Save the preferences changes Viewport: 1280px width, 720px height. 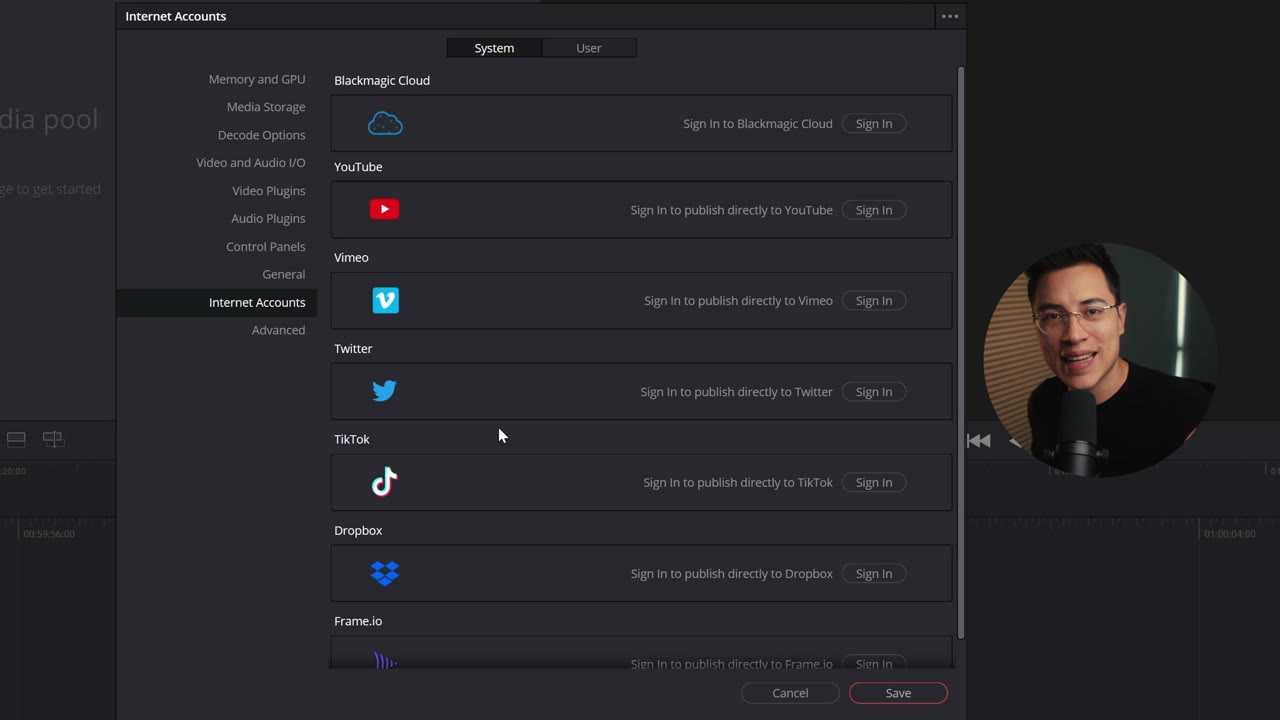click(x=898, y=693)
